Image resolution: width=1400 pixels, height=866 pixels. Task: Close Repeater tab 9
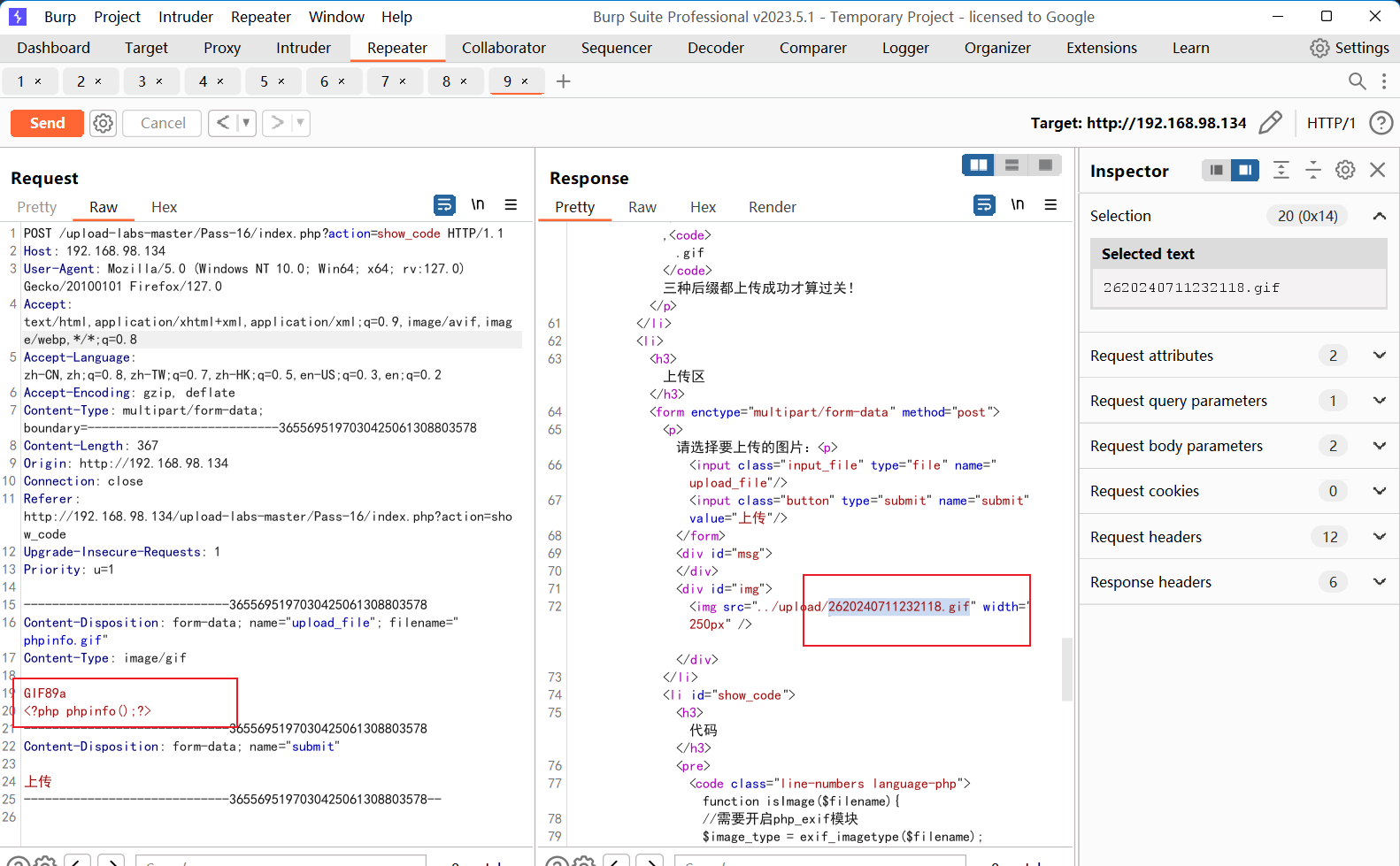(525, 81)
